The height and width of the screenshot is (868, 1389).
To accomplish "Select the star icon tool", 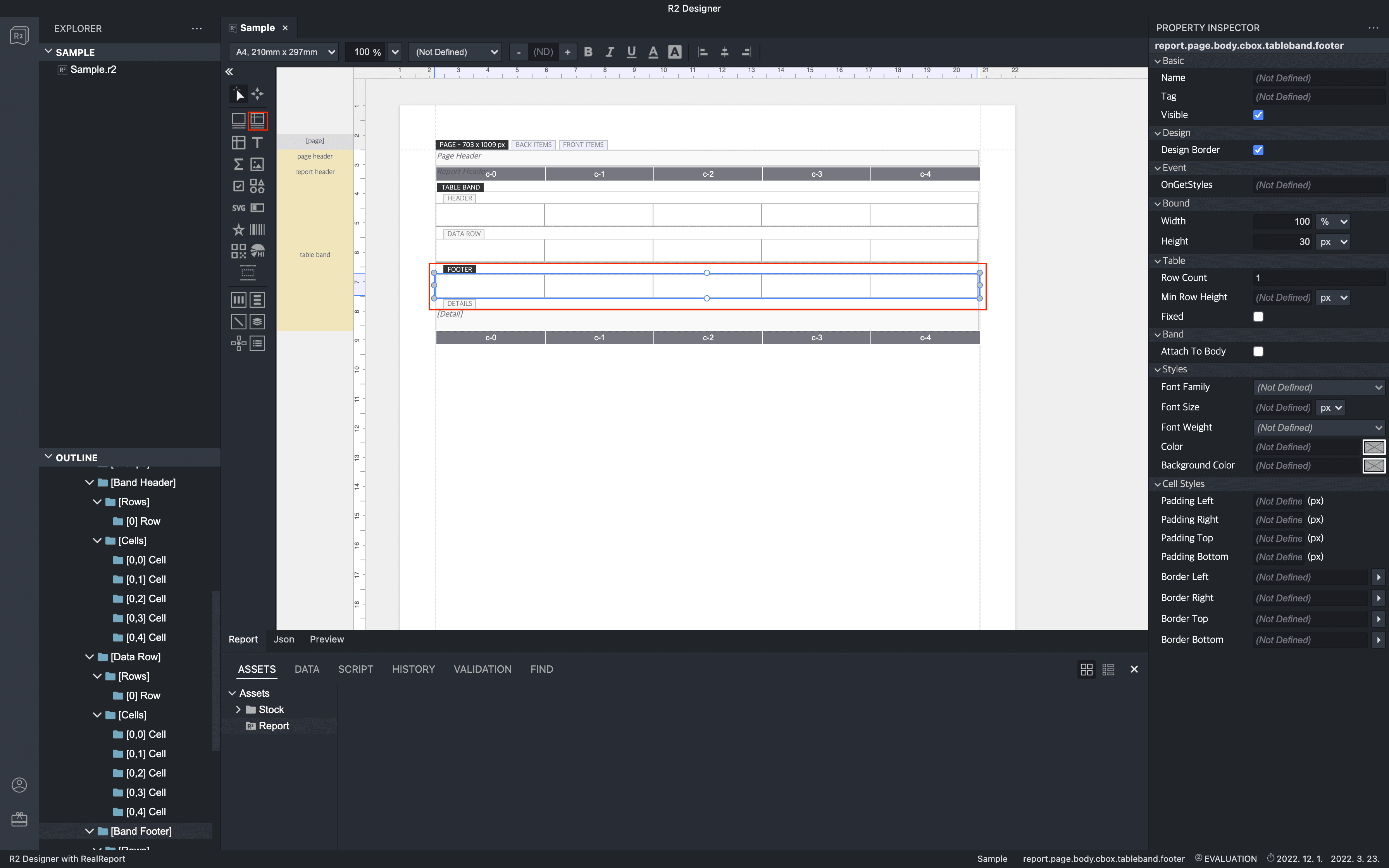I will tap(238, 230).
